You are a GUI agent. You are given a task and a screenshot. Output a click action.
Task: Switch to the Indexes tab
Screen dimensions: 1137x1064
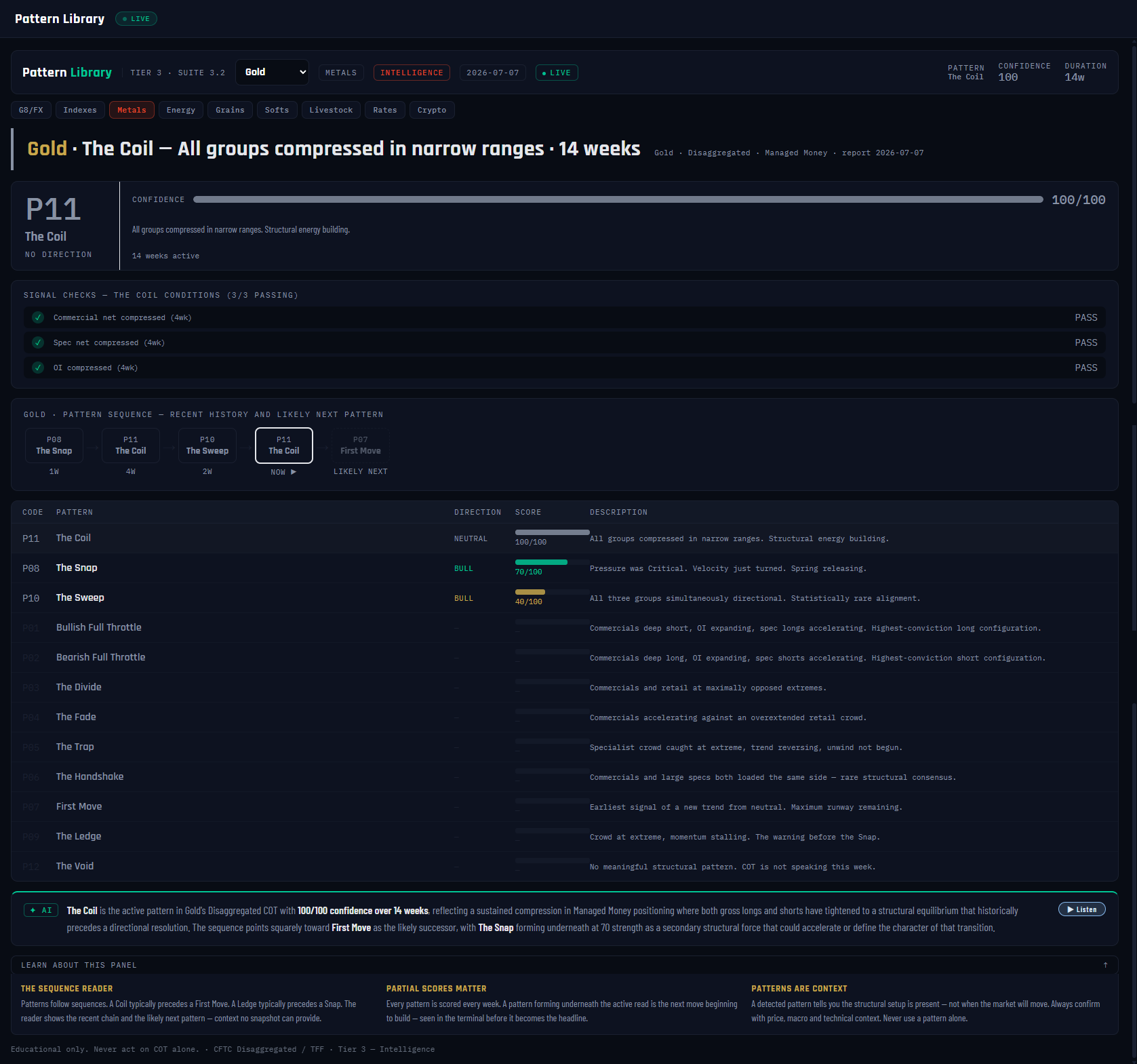click(x=80, y=110)
